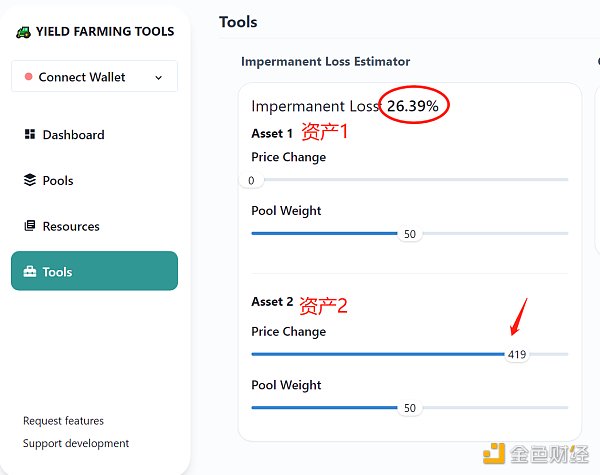Image resolution: width=600 pixels, height=475 pixels.
Task: Click the Tools page heading
Action: (238, 22)
